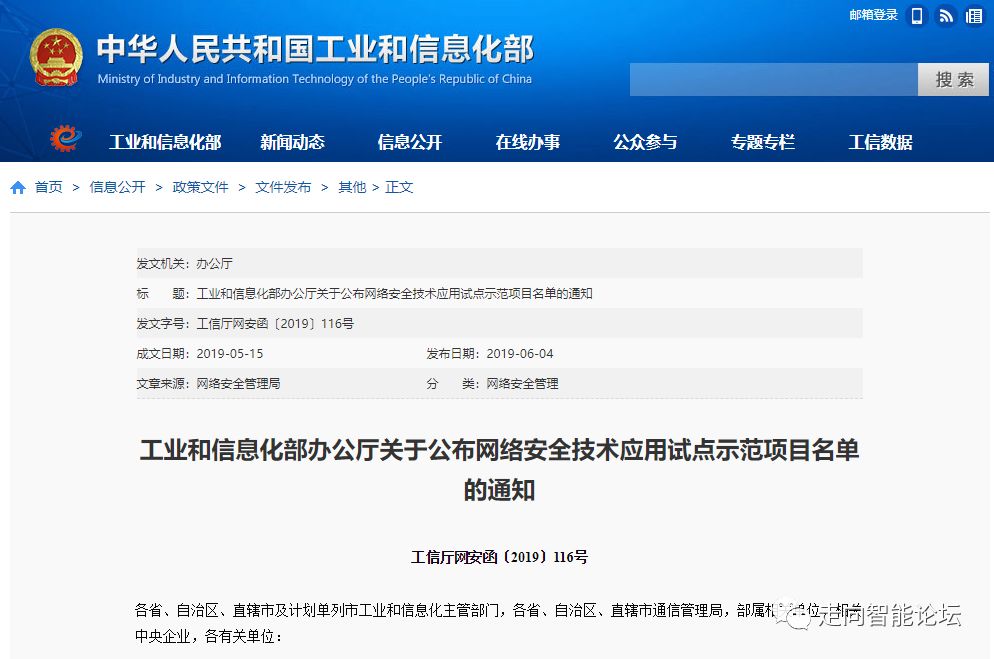This screenshot has height=659, width=994.
Task: Go to 首页 in breadcrumb
Action: (49, 188)
